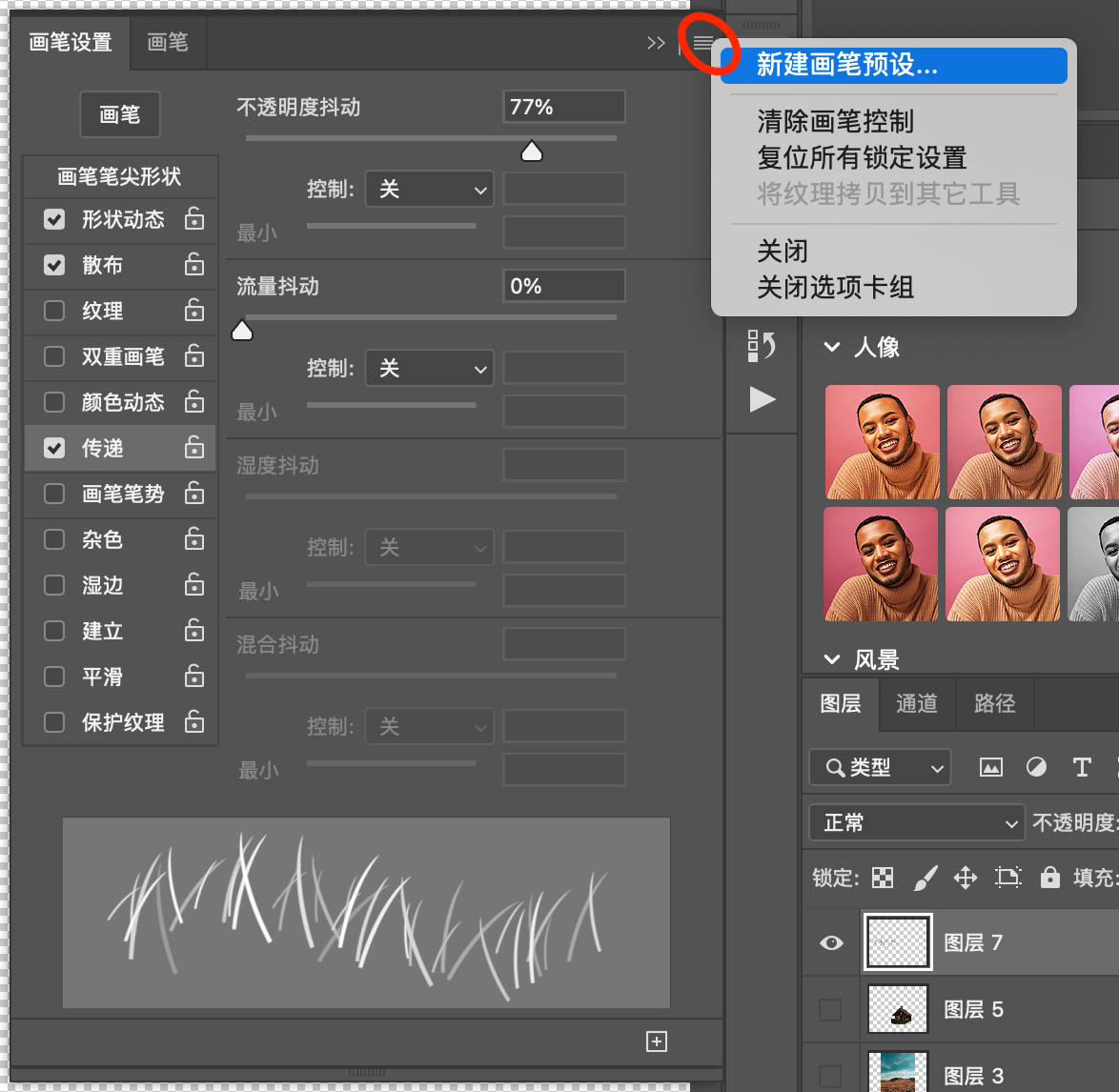Image resolution: width=1119 pixels, height=1092 pixels.
Task: Open the brush settings panel menu icon
Action: click(x=702, y=43)
